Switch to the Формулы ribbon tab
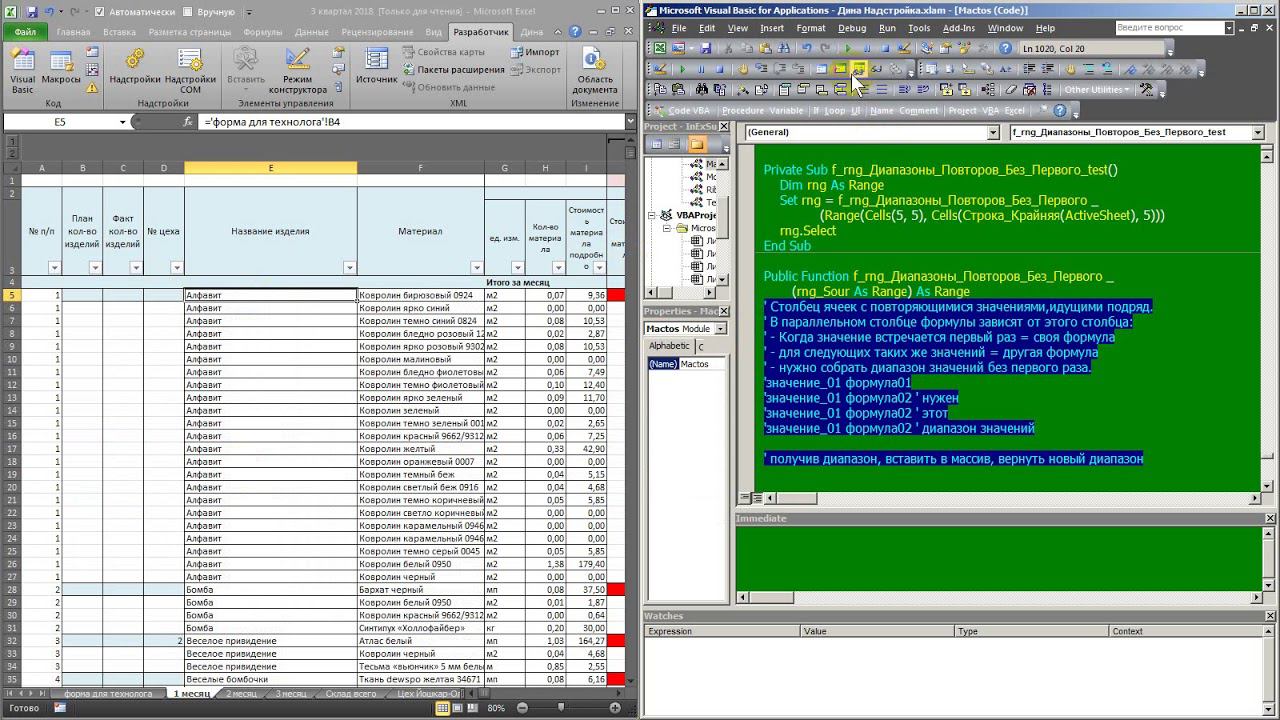 (263, 32)
